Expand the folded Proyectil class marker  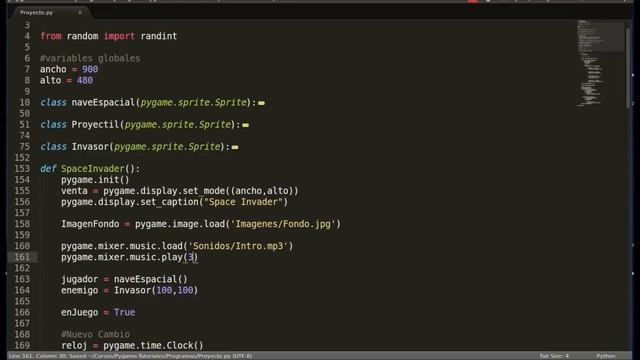pos(245,125)
